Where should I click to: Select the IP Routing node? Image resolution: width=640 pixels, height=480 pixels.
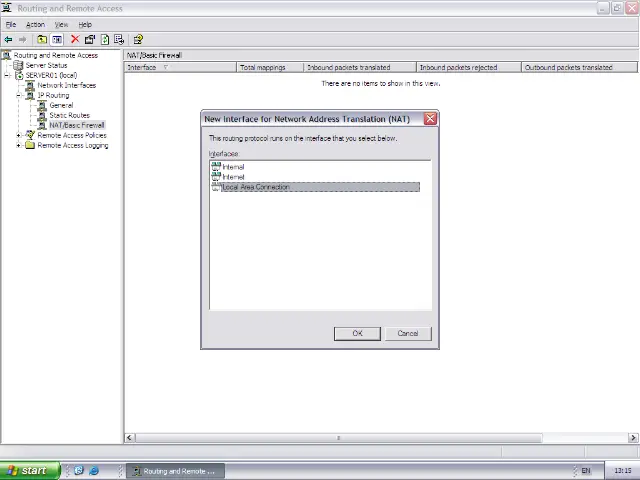53,95
